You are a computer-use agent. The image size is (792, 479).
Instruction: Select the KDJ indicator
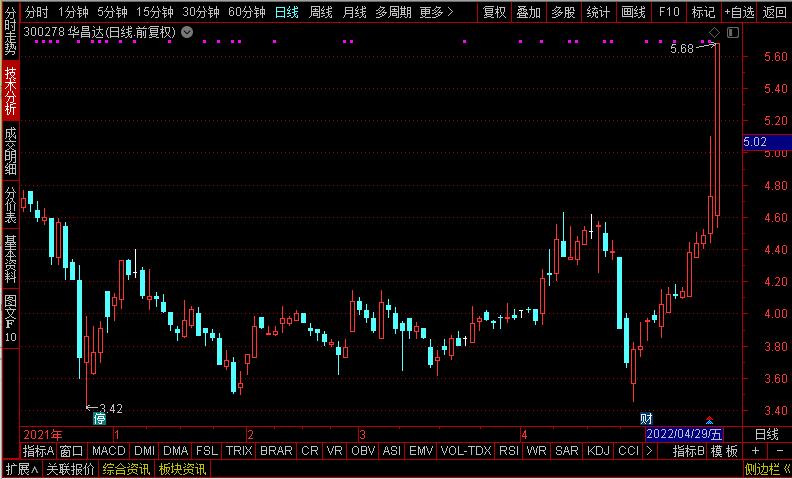click(599, 451)
